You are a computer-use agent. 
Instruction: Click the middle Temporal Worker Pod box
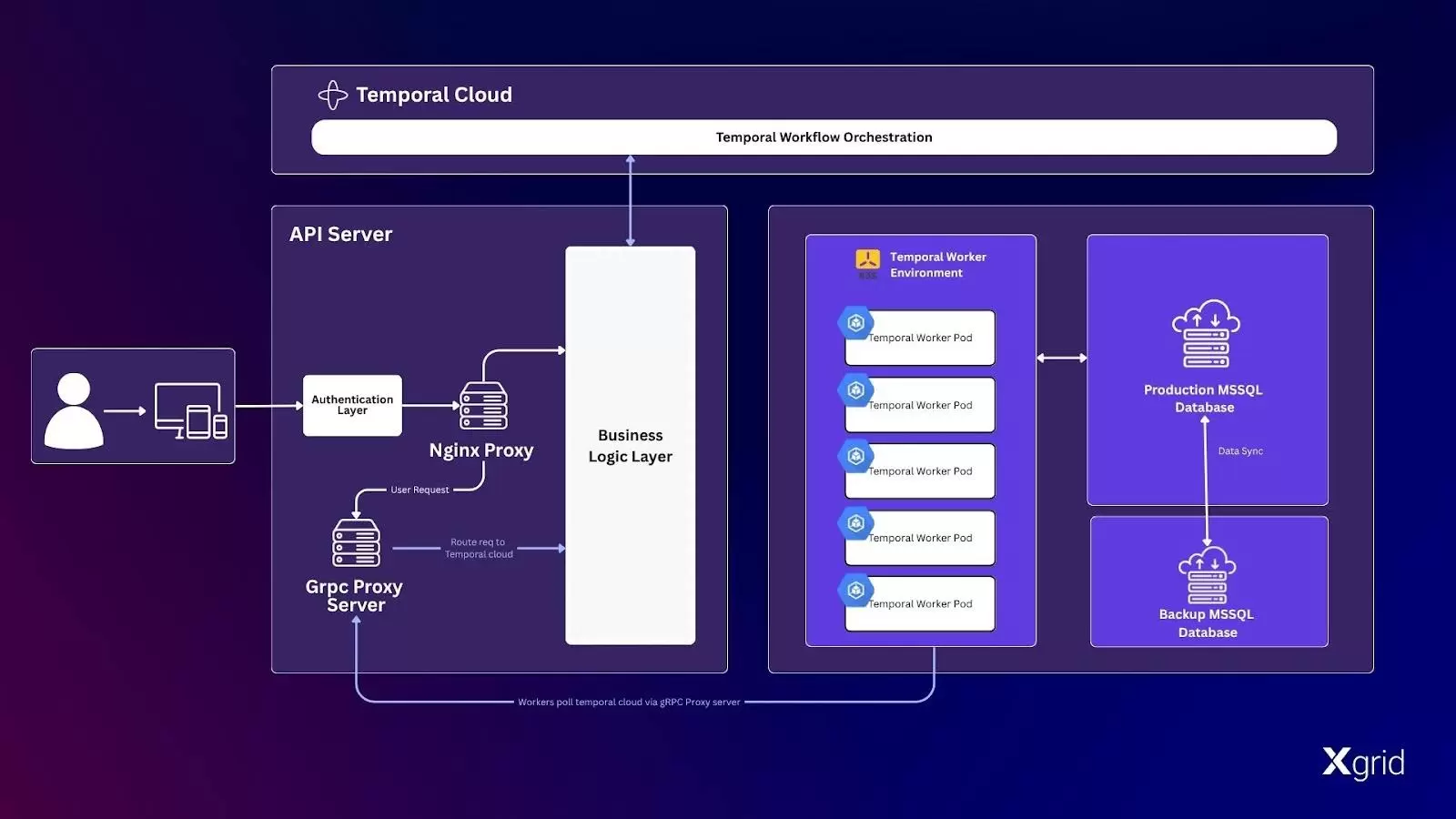[x=920, y=471]
